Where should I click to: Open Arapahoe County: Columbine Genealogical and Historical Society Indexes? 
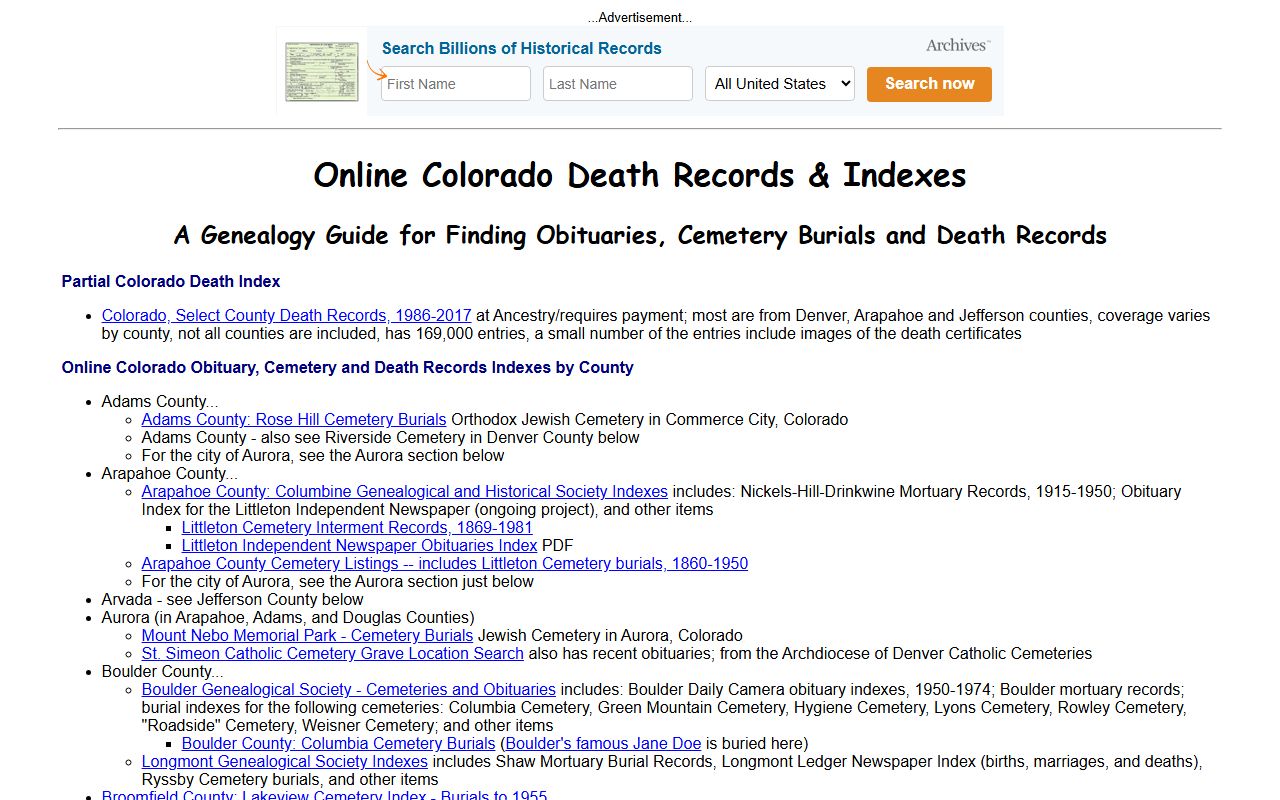pos(405,491)
